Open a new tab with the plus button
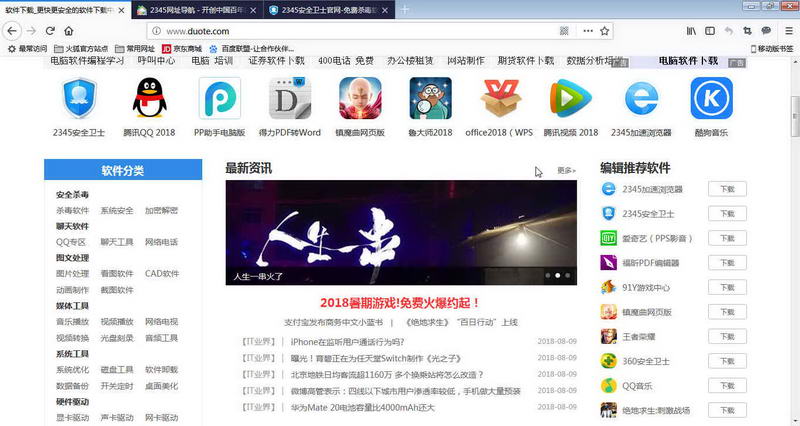This screenshot has width=800, height=426. click(x=405, y=9)
